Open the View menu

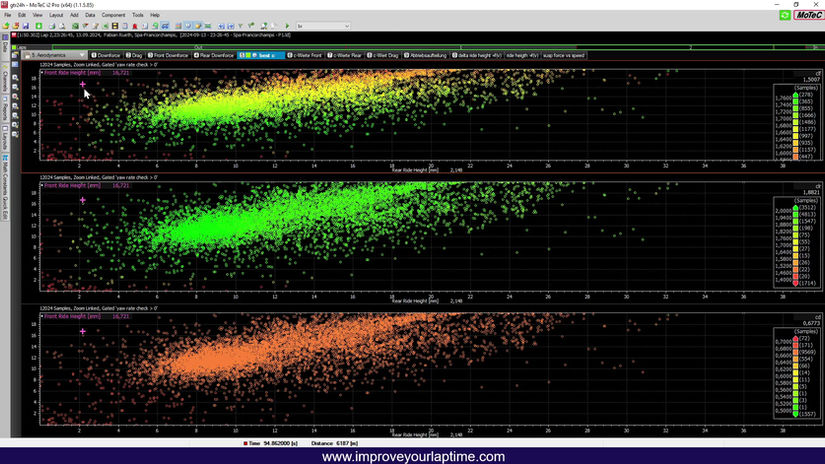(37, 15)
